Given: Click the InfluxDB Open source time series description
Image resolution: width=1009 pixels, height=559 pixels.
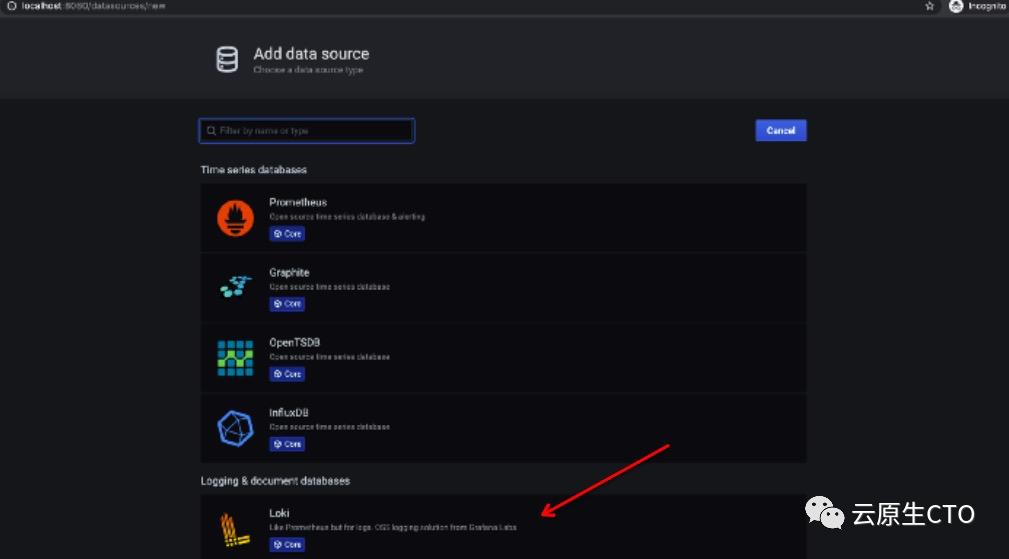Looking at the screenshot, I should coord(329,427).
